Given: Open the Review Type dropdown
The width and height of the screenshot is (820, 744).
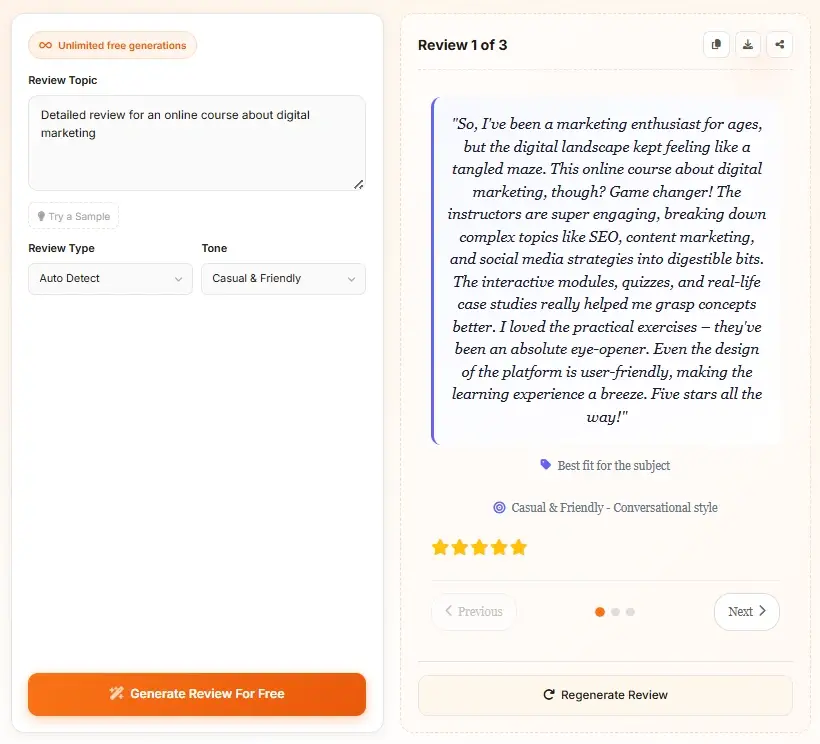Looking at the screenshot, I should [x=110, y=279].
